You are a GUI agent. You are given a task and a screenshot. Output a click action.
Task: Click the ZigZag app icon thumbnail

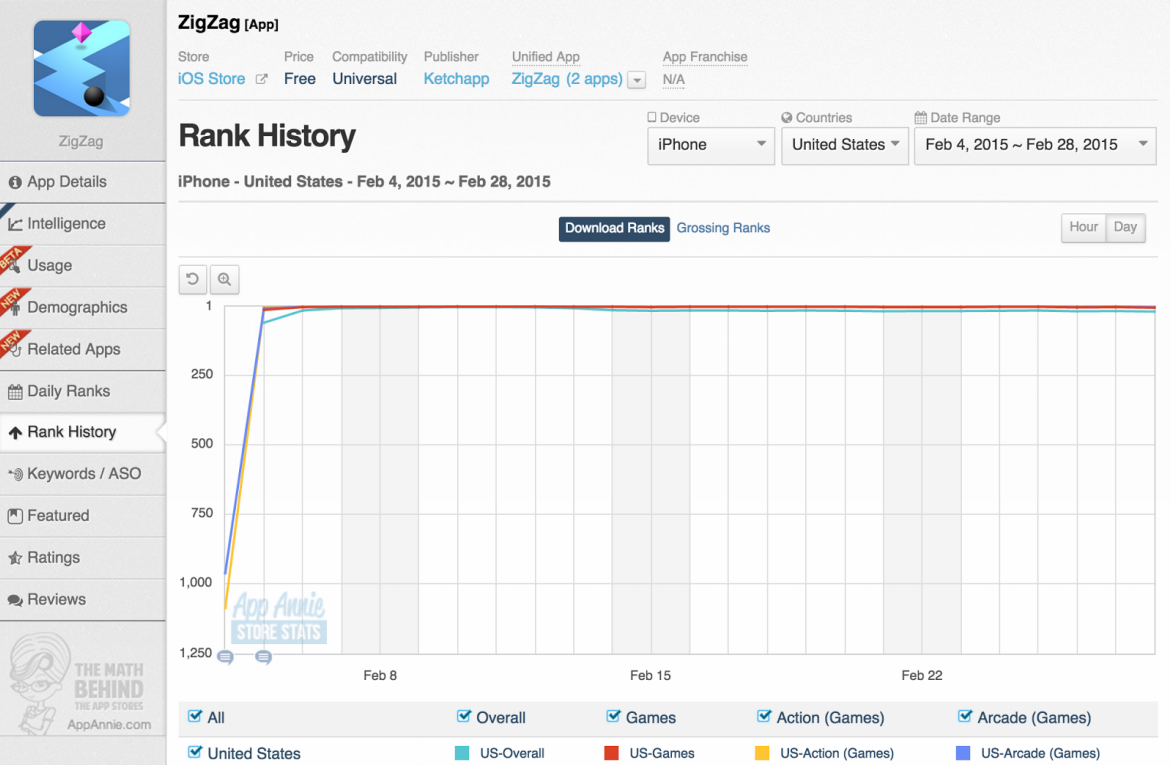[81, 69]
